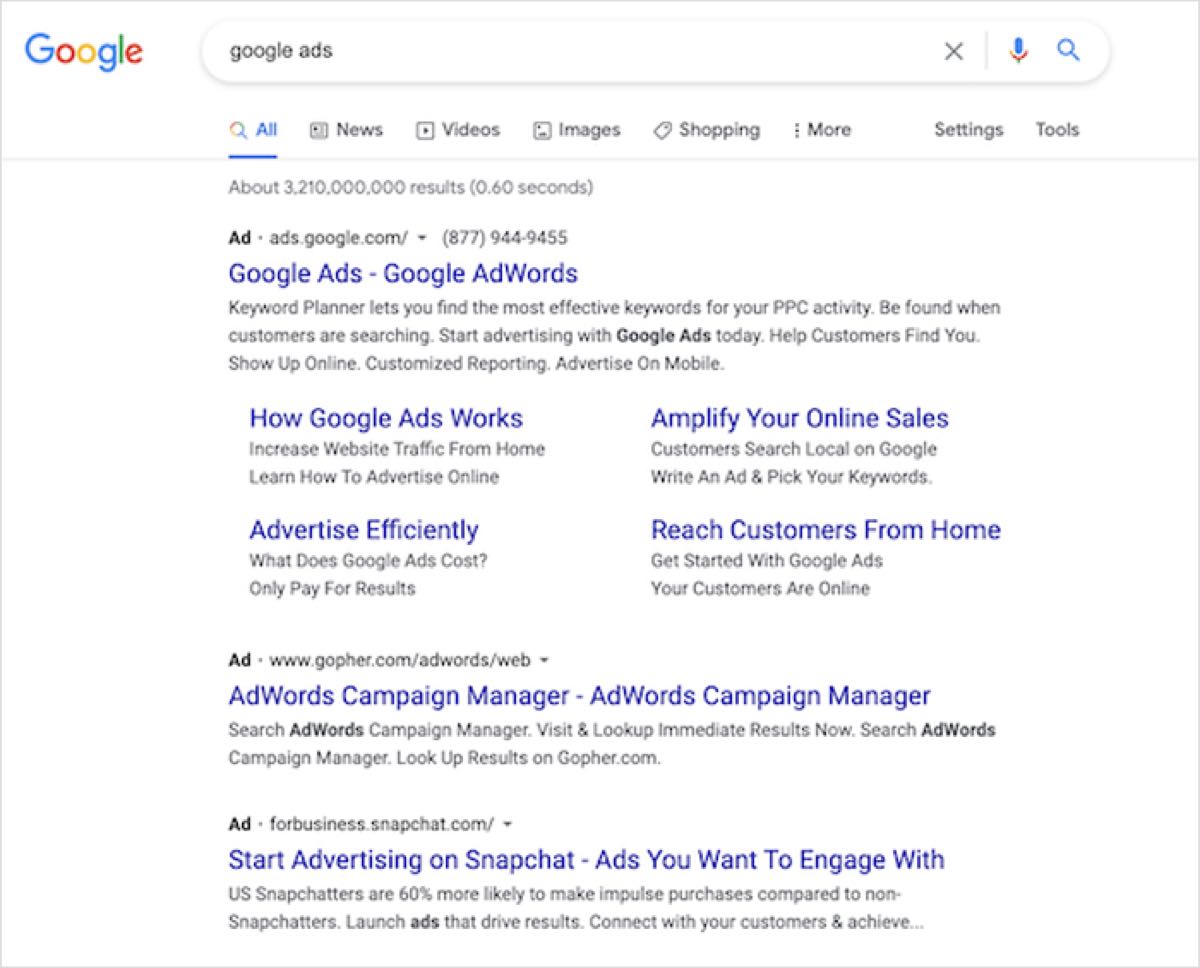This screenshot has width=1200, height=968.
Task: Open search Tools
Action: tap(1057, 129)
